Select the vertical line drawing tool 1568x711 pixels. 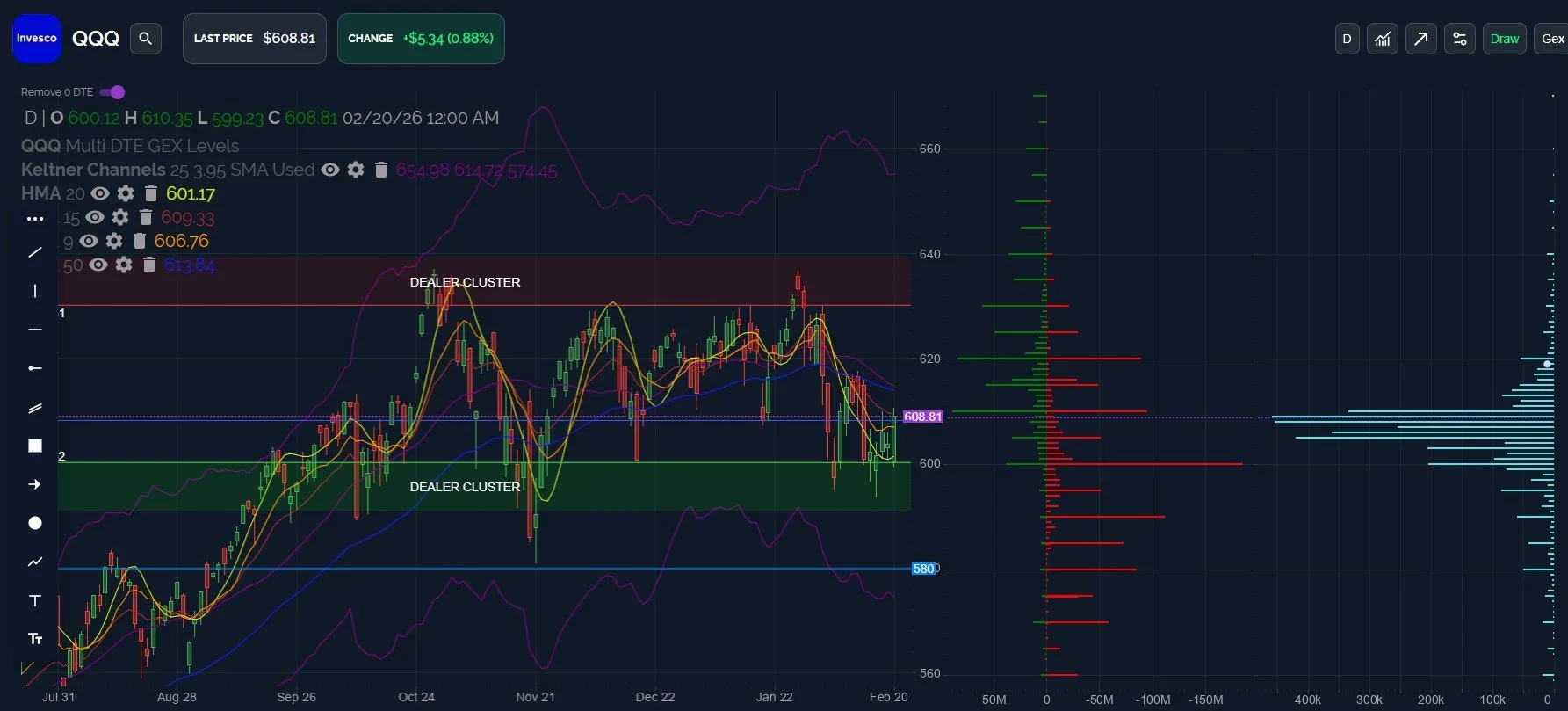point(35,291)
